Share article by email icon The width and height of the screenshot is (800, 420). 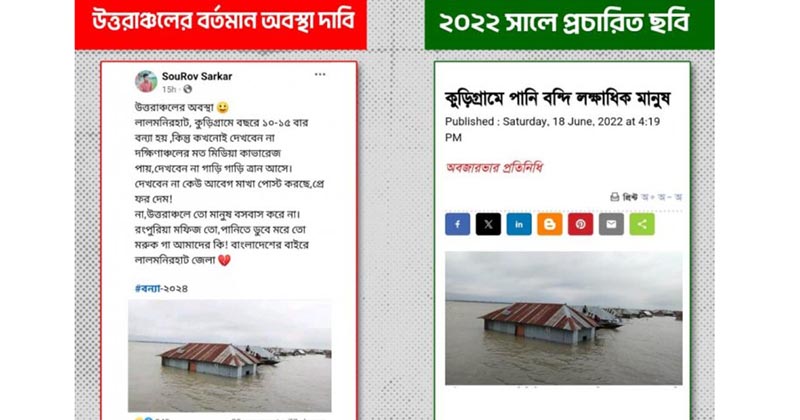(x=611, y=224)
